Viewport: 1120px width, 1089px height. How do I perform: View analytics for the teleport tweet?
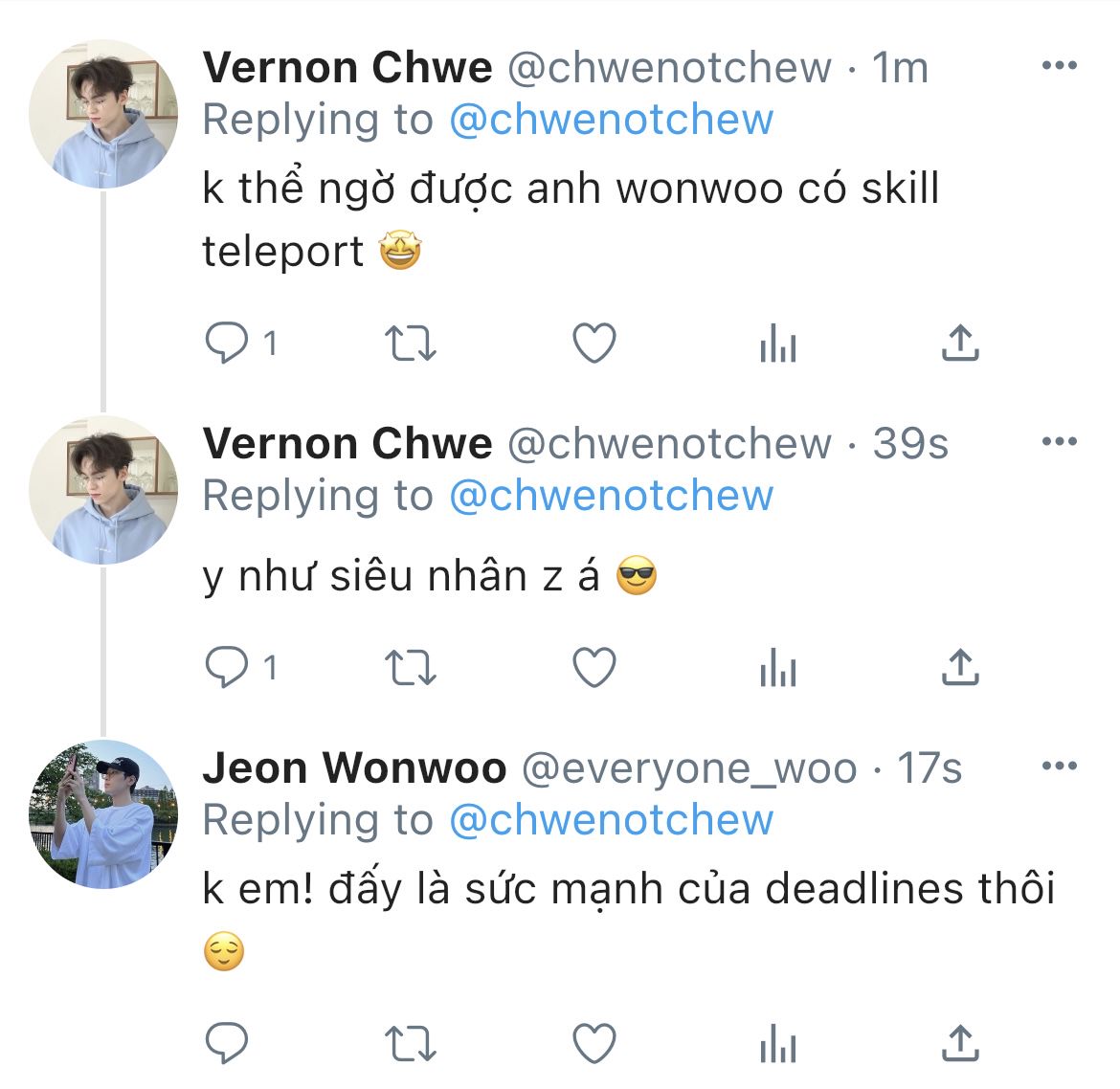778,343
